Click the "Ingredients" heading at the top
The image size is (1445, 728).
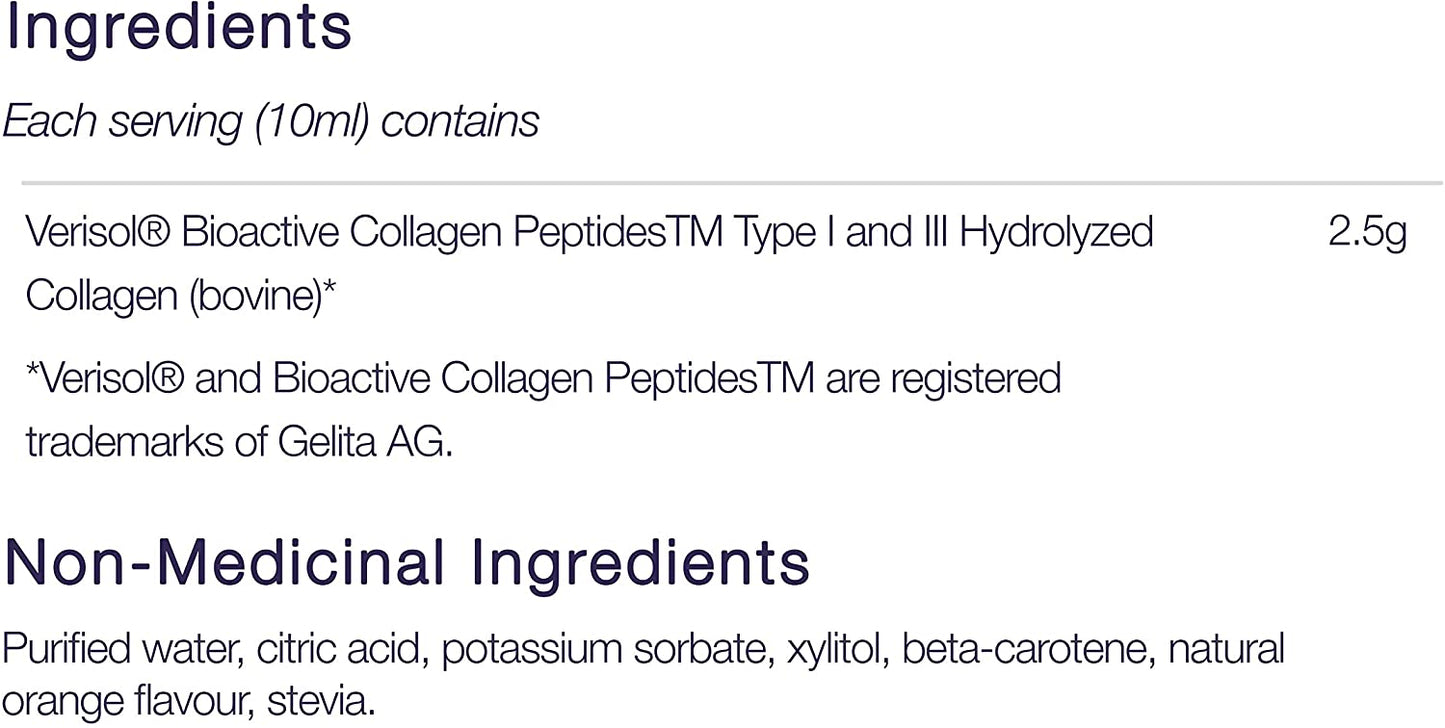coord(179,28)
